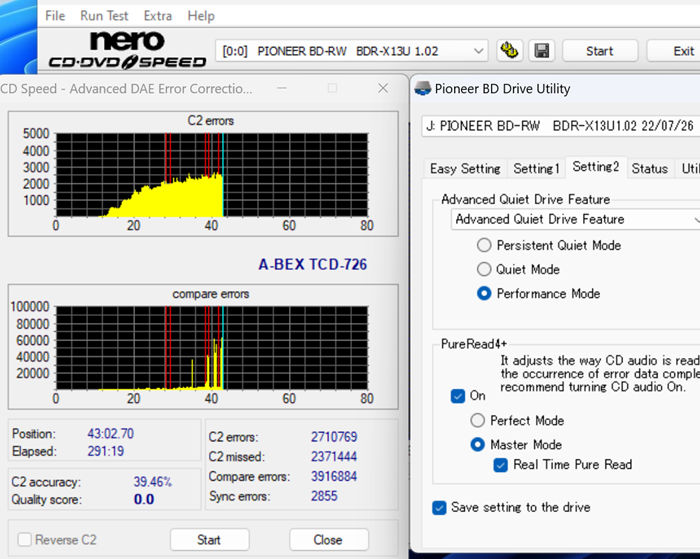Click the Compare errors count 3916884

pos(334,476)
